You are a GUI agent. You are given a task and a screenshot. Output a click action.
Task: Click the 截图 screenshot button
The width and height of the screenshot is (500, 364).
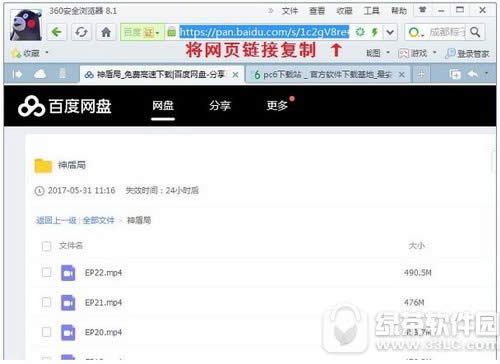click(x=373, y=53)
